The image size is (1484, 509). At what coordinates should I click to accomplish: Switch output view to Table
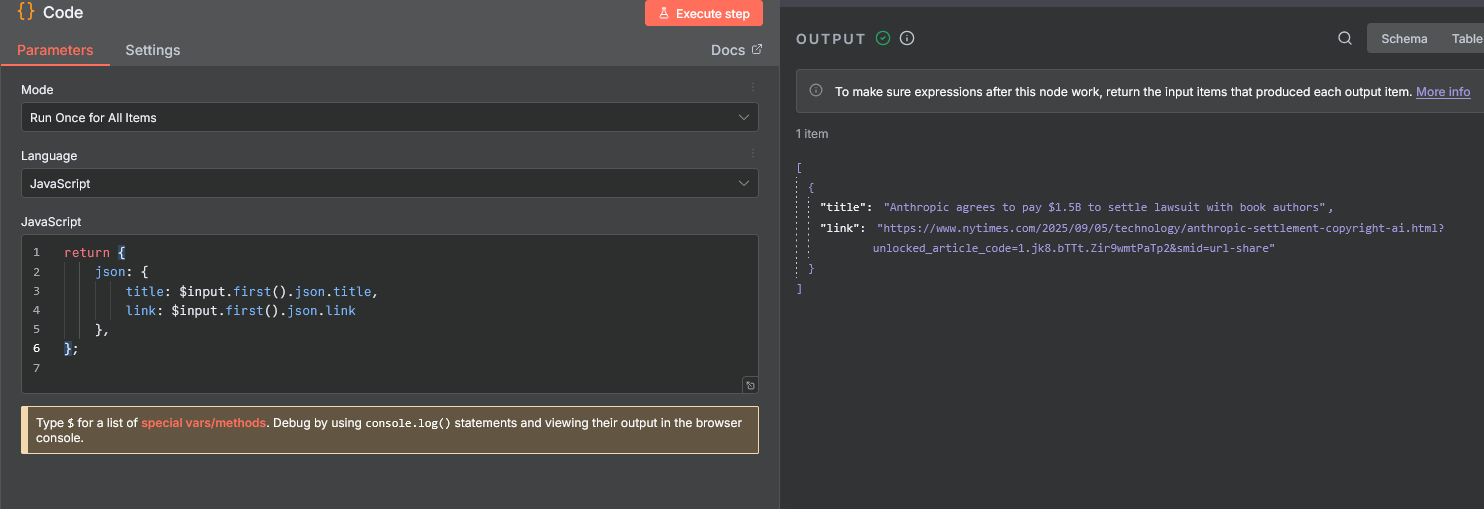pos(1466,39)
